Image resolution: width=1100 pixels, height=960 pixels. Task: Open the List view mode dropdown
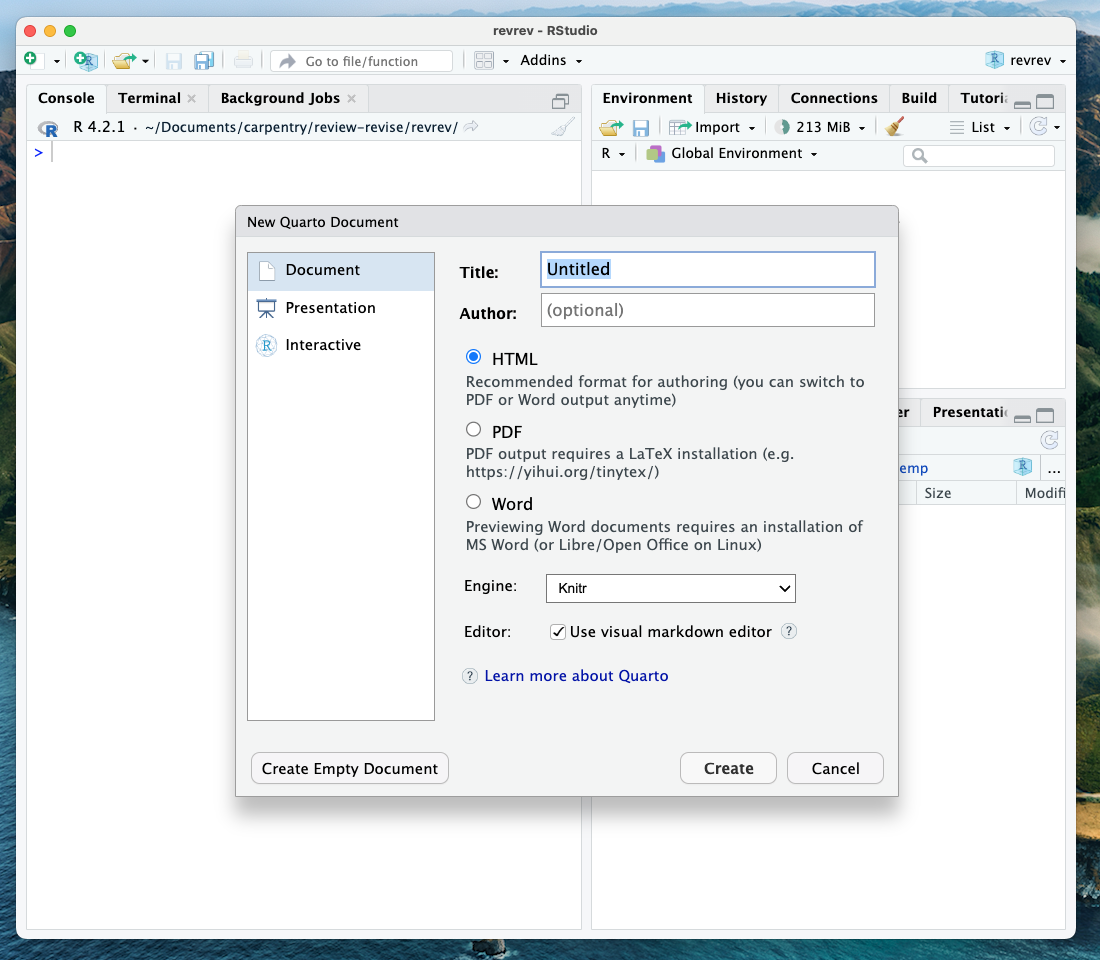click(x=981, y=127)
